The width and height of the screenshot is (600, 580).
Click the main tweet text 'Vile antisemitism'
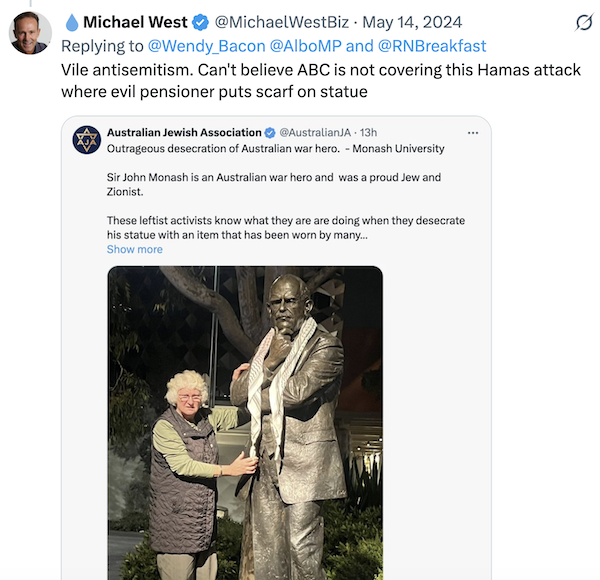coord(321,81)
